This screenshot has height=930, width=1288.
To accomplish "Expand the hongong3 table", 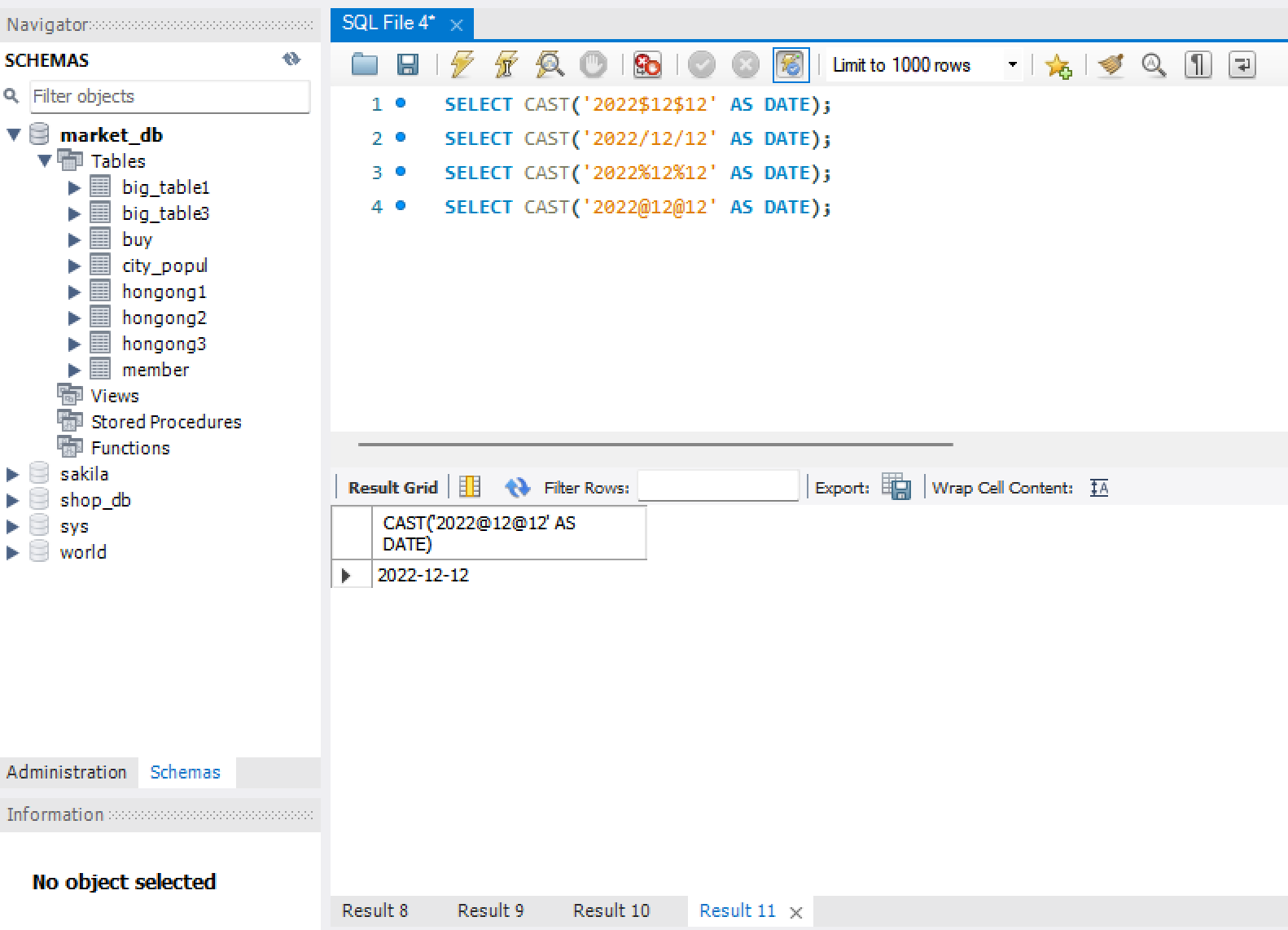I will tap(74, 344).
